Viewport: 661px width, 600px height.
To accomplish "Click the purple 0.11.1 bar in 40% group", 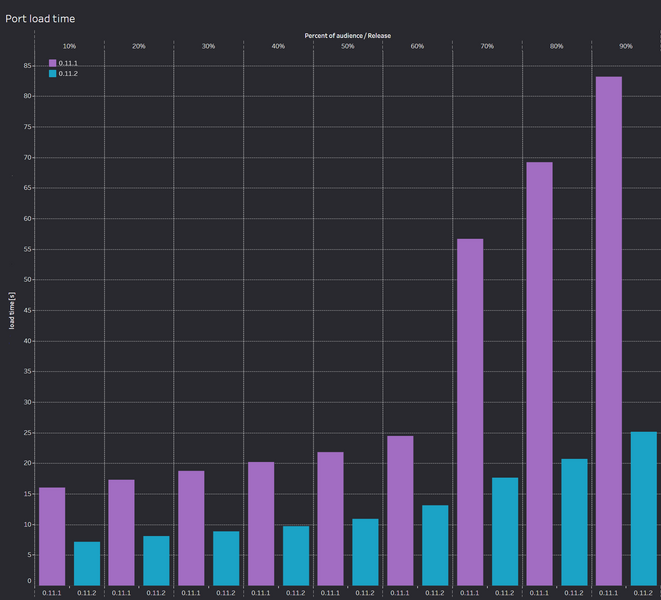I will (261, 524).
